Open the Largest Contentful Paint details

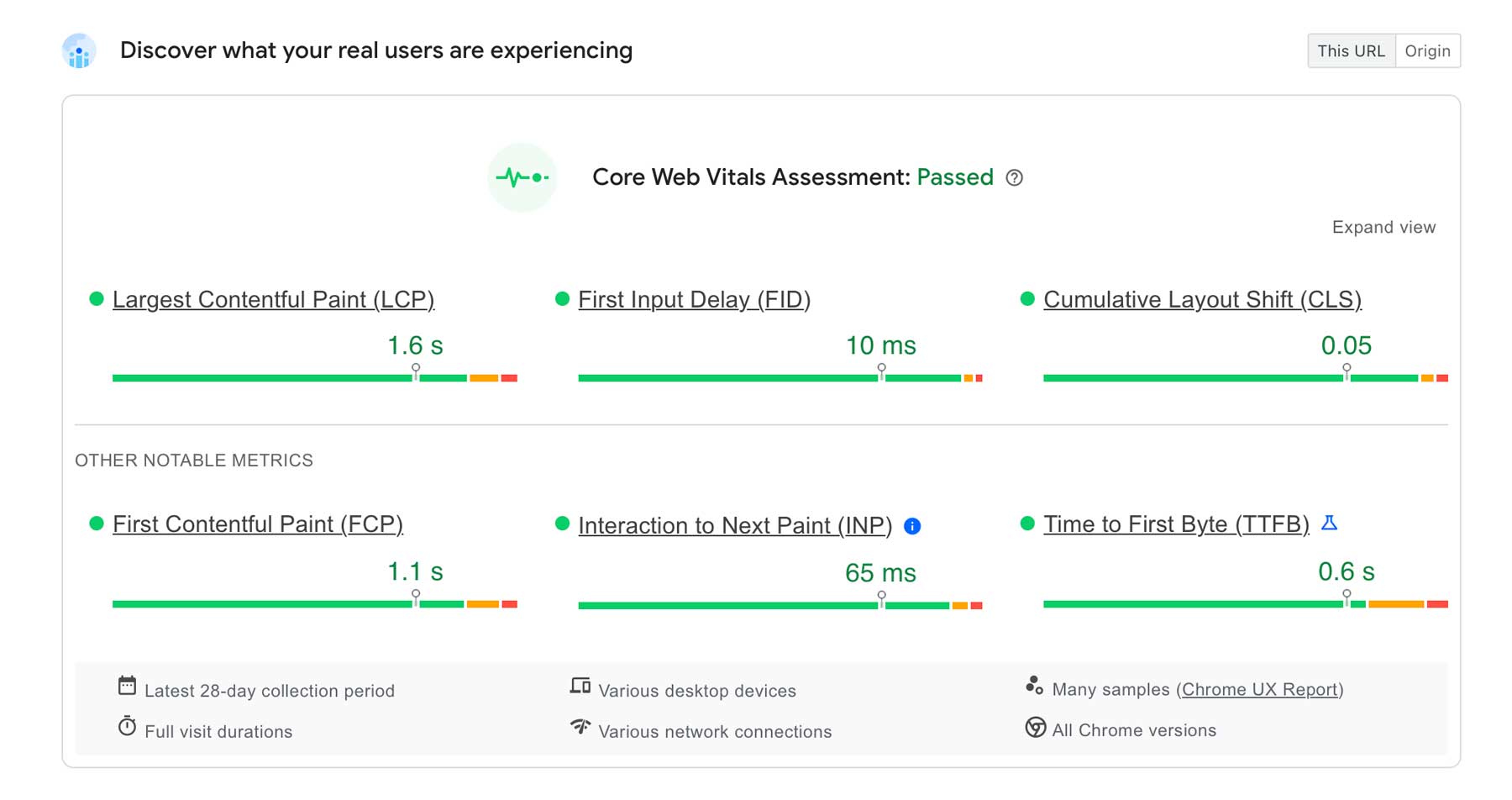pyautogui.click(x=274, y=299)
